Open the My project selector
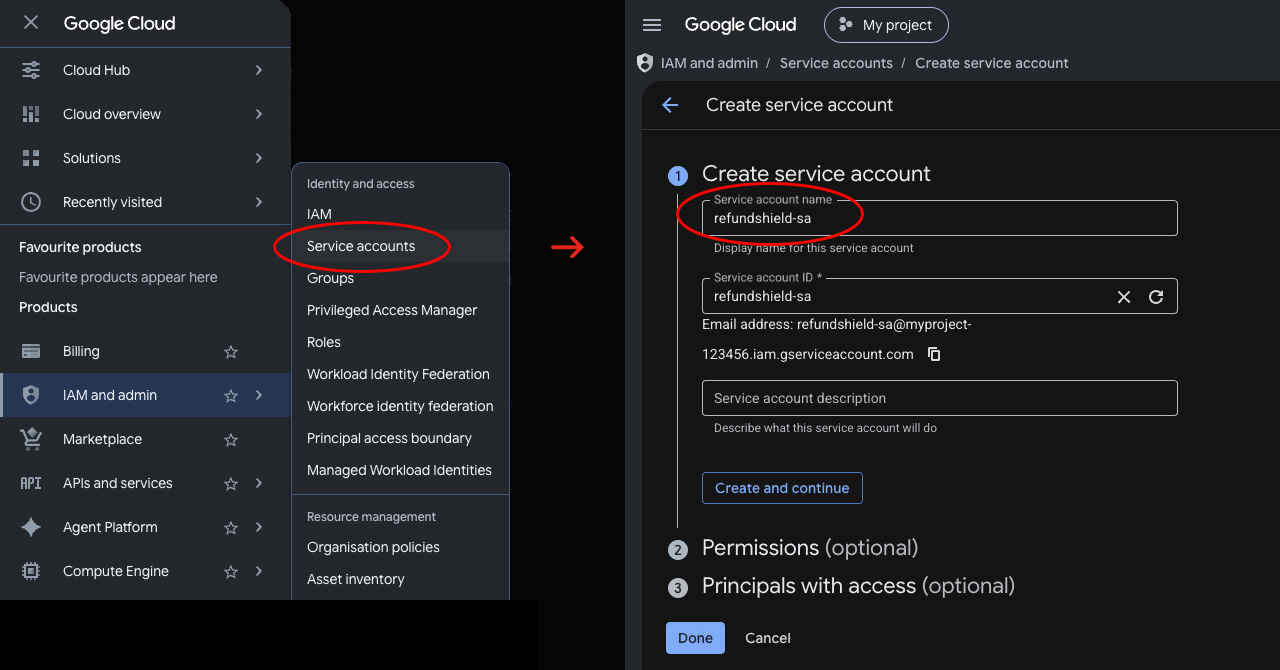The height and width of the screenshot is (670, 1280). [886, 25]
